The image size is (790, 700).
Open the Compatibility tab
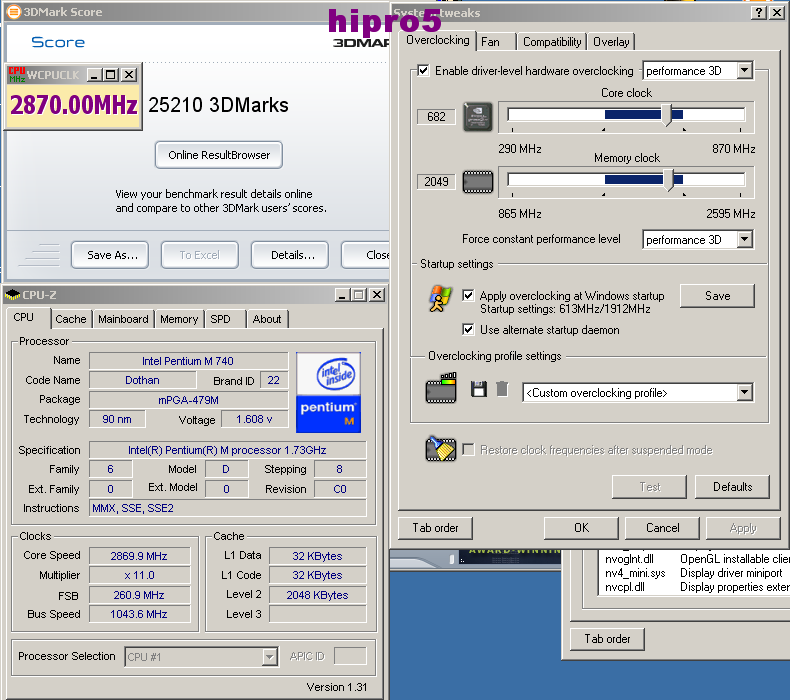coord(552,42)
